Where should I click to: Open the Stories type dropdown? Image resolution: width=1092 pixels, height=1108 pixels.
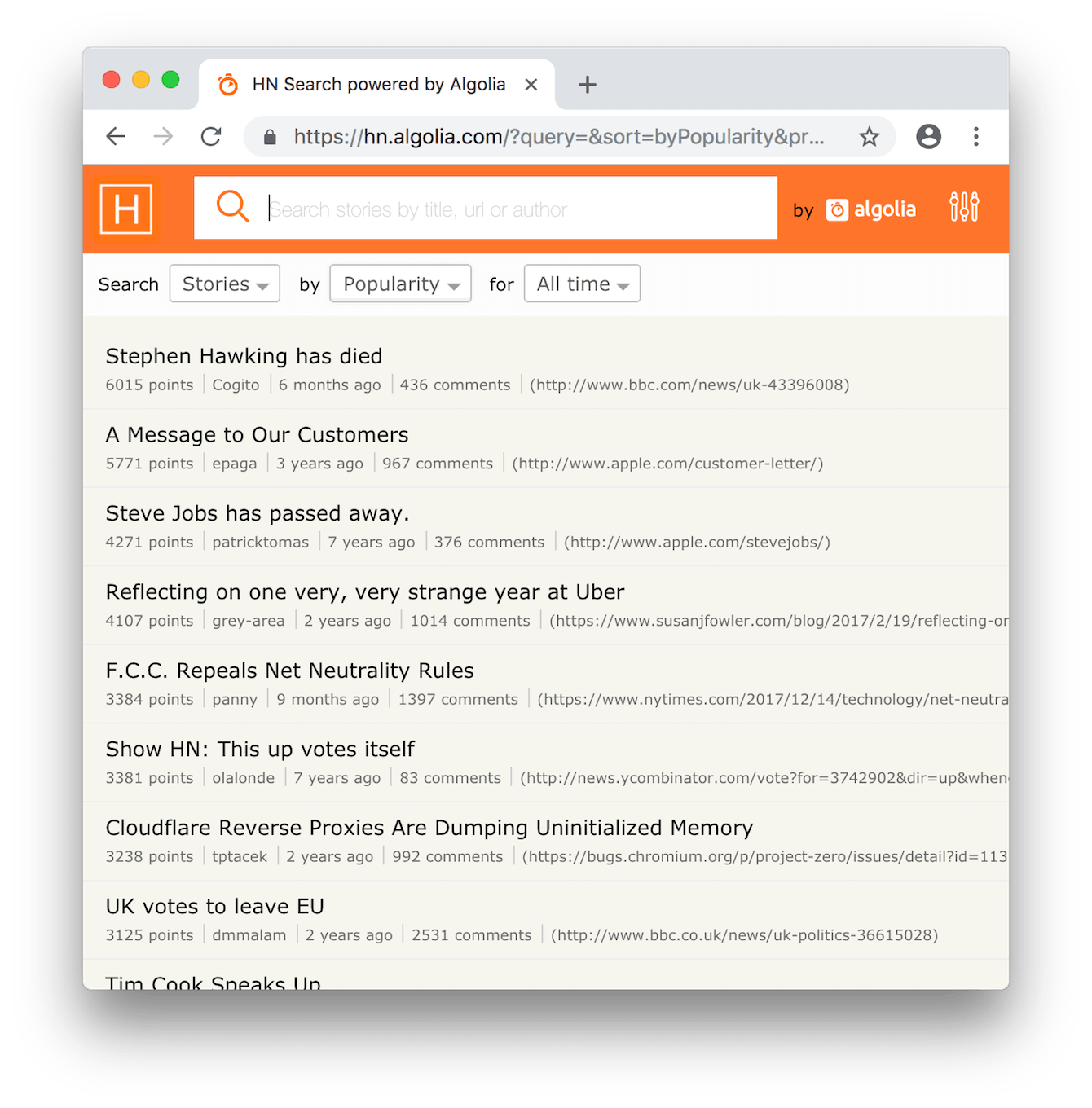(x=225, y=284)
